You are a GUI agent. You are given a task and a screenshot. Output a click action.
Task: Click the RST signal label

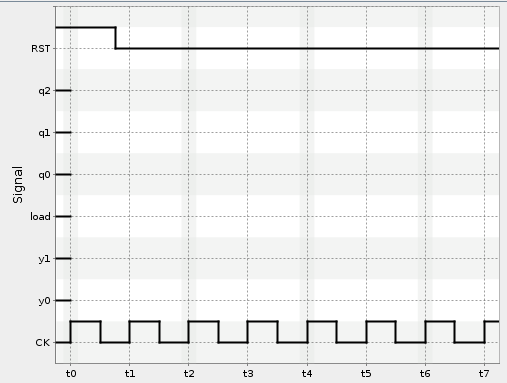click(x=41, y=49)
